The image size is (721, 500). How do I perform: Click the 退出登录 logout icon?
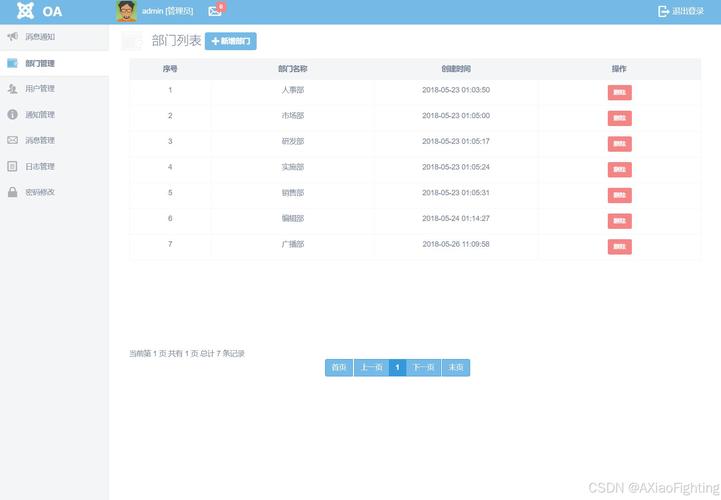663,11
